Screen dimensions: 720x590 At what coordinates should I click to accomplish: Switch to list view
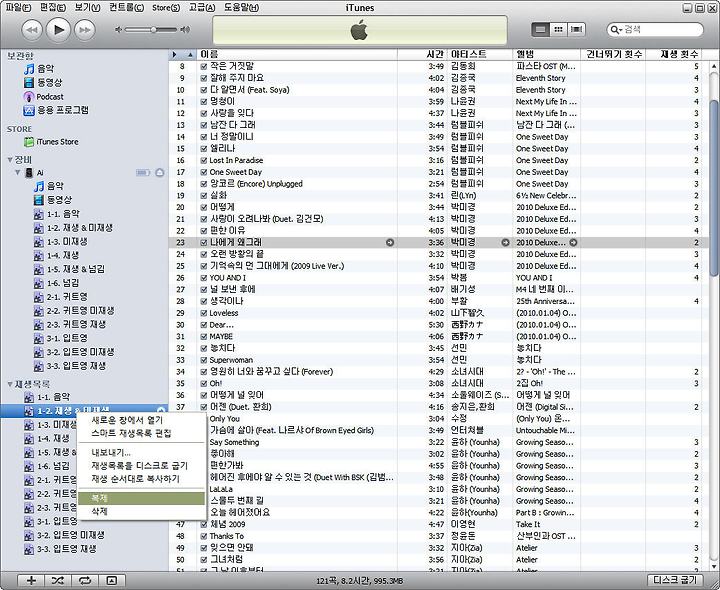click(540, 29)
